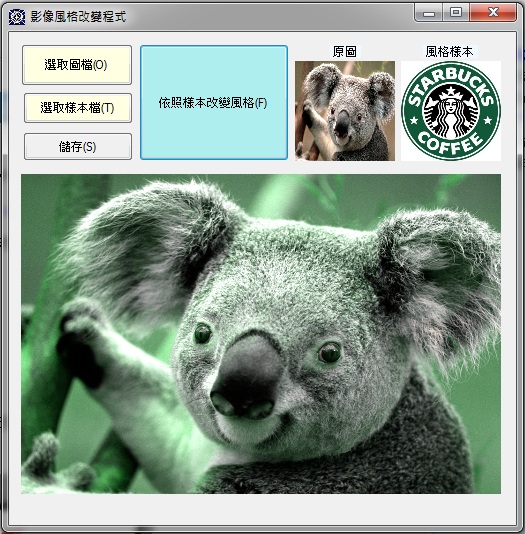Click the 選取圖檔(O) button
This screenshot has height=534, width=525.
pos(77,65)
